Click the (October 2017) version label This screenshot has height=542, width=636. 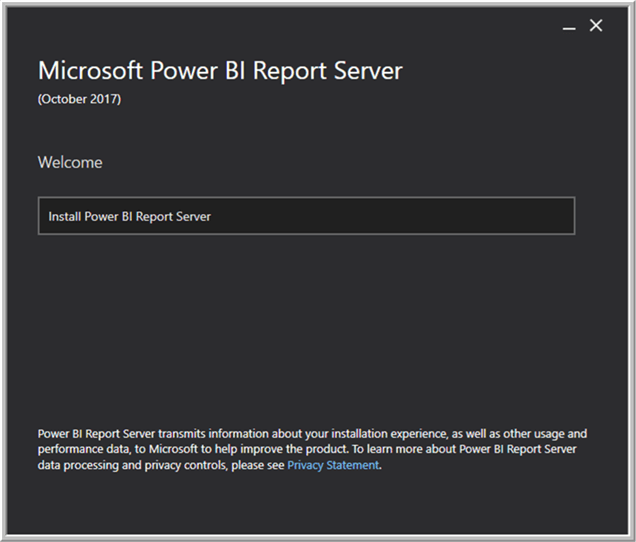pyautogui.click(x=79, y=99)
